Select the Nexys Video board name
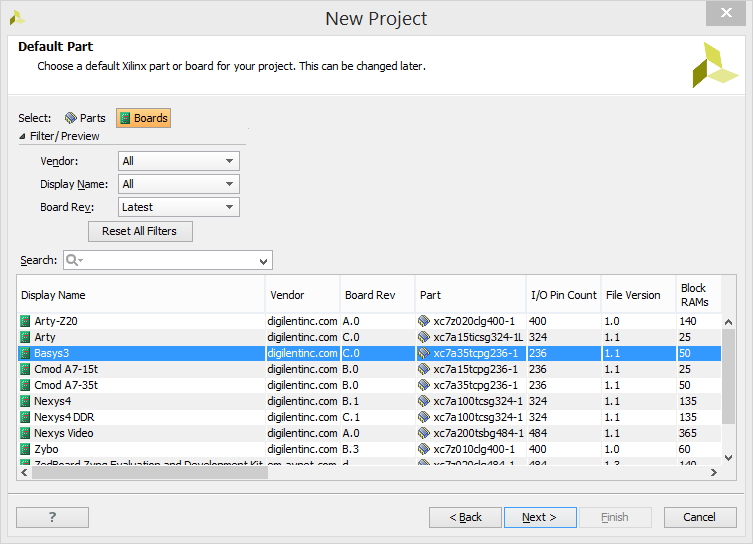Viewport: 753px width, 544px height. pos(64,433)
